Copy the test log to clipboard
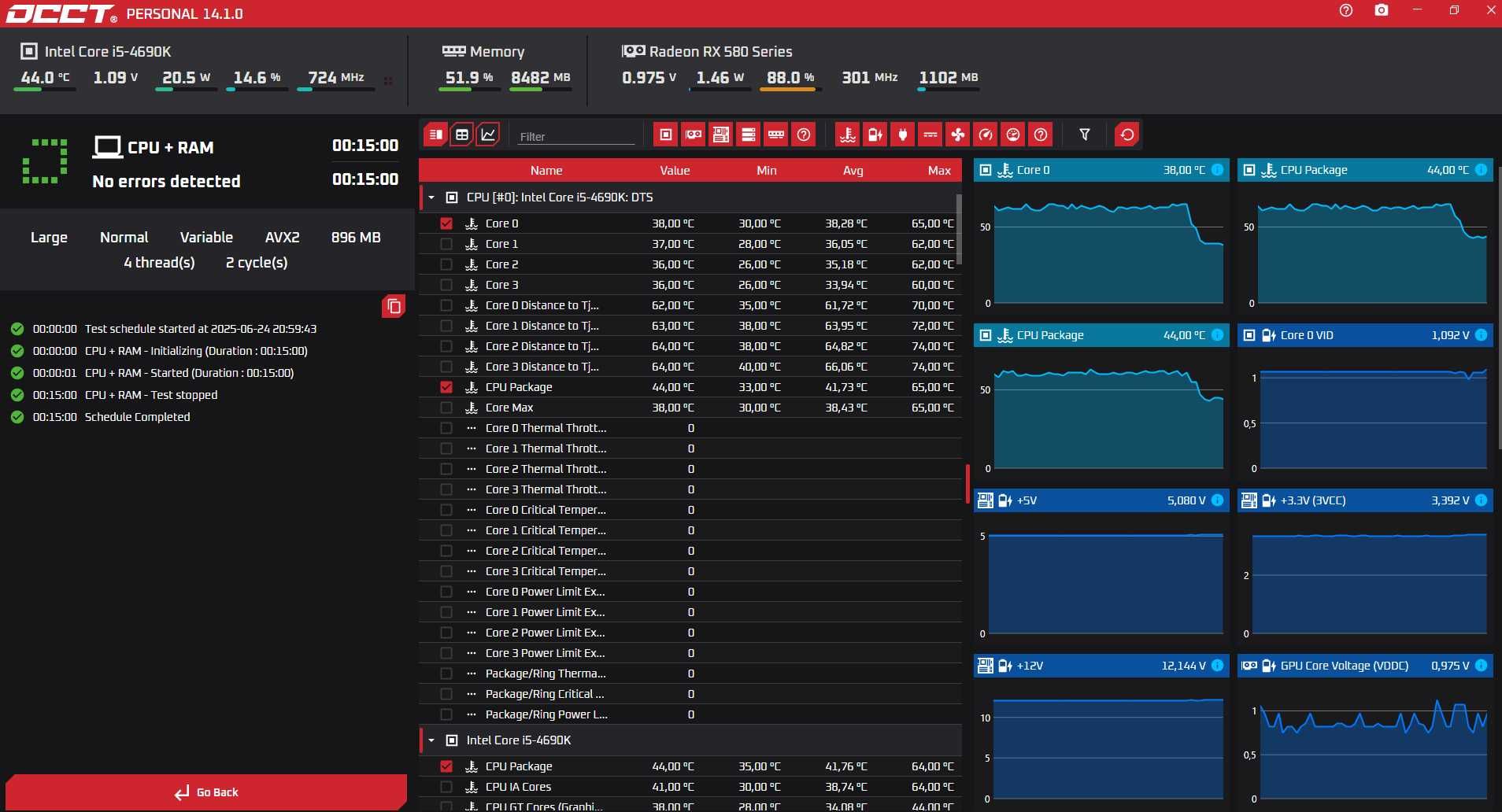Image resolution: width=1502 pixels, height=812 pixels. 394,306
